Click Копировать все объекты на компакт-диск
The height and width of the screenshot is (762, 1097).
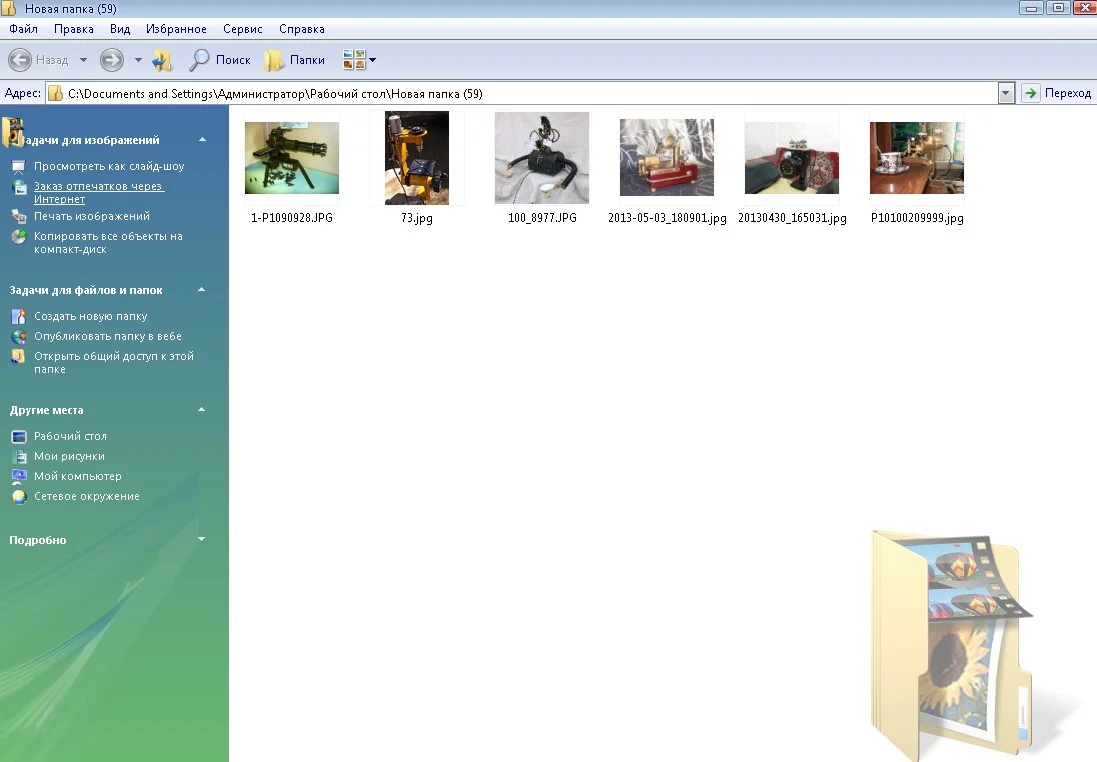[x=108, y=242]
